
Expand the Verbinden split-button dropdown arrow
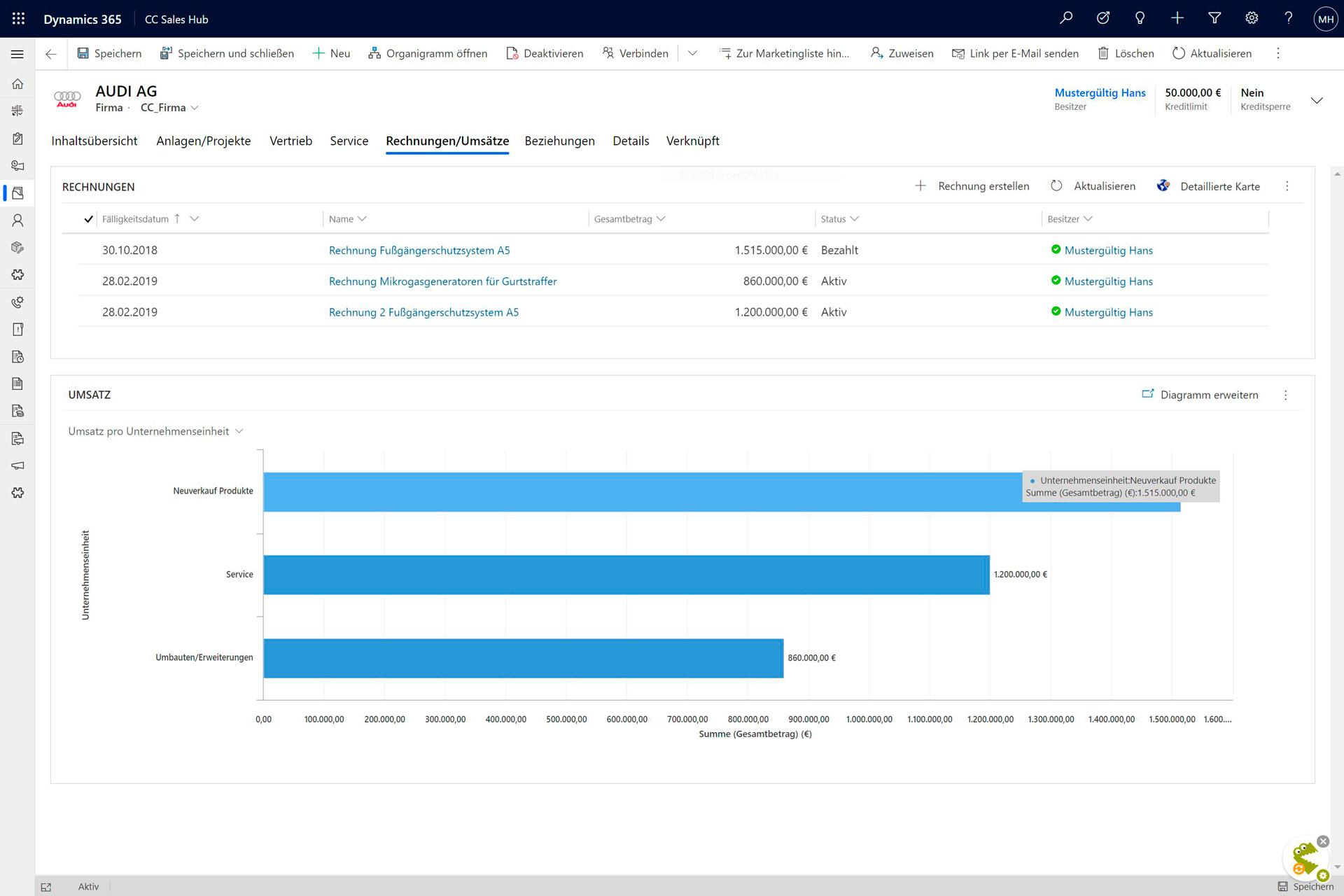pos(692,53)
